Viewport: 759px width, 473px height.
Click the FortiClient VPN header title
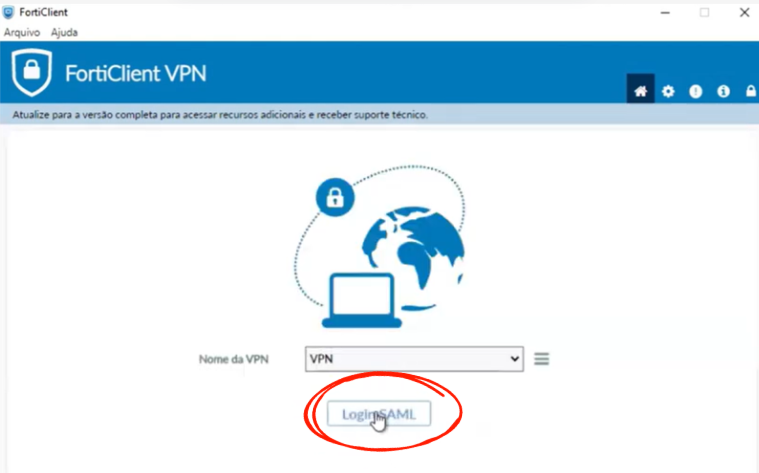[136, 74]
